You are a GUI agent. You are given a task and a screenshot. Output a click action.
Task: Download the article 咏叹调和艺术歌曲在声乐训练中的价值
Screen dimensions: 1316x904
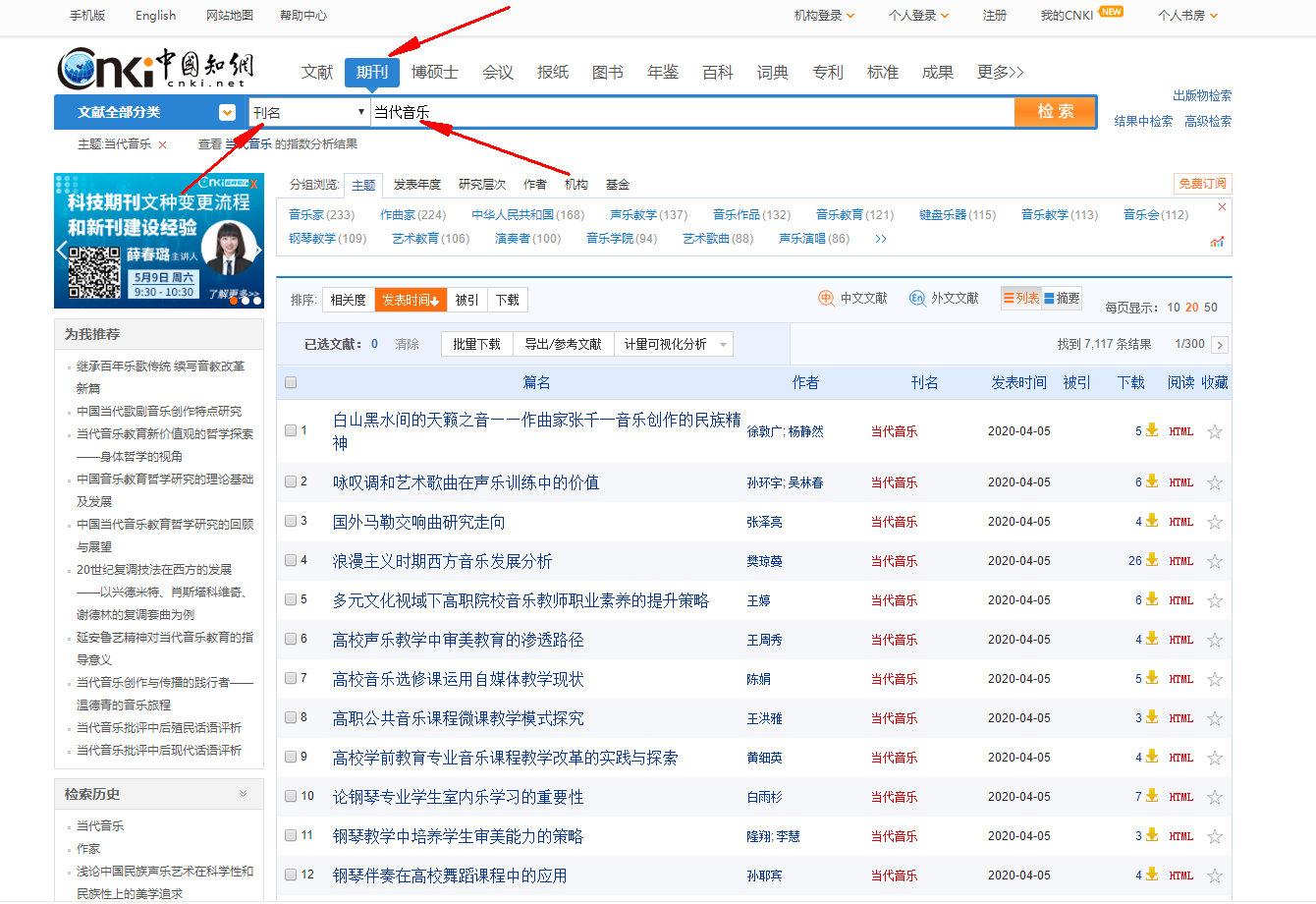[1152, 481]
